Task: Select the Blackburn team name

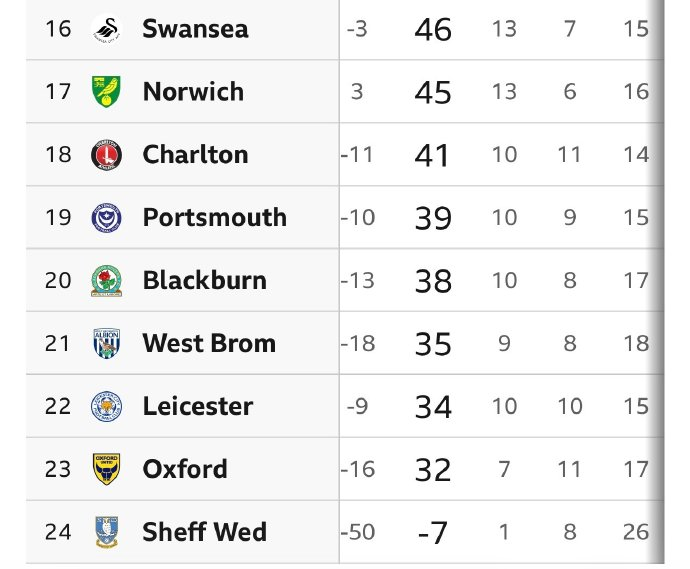Action: [204, 280]
